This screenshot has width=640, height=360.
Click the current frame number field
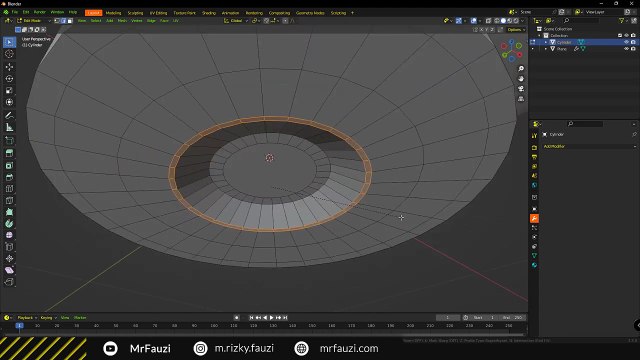point(448,318)
